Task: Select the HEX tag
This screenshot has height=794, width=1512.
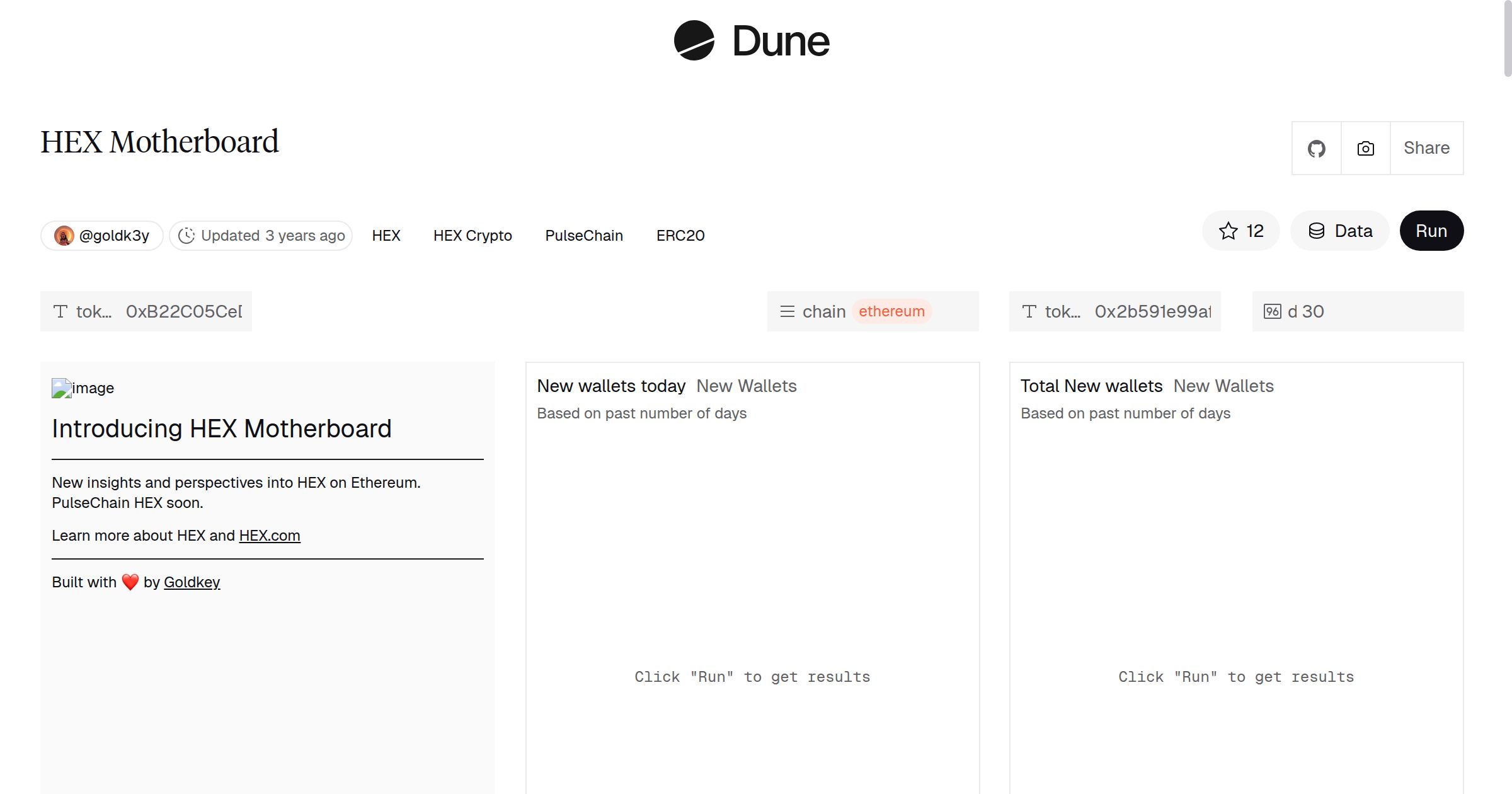Action: [386, 236]
